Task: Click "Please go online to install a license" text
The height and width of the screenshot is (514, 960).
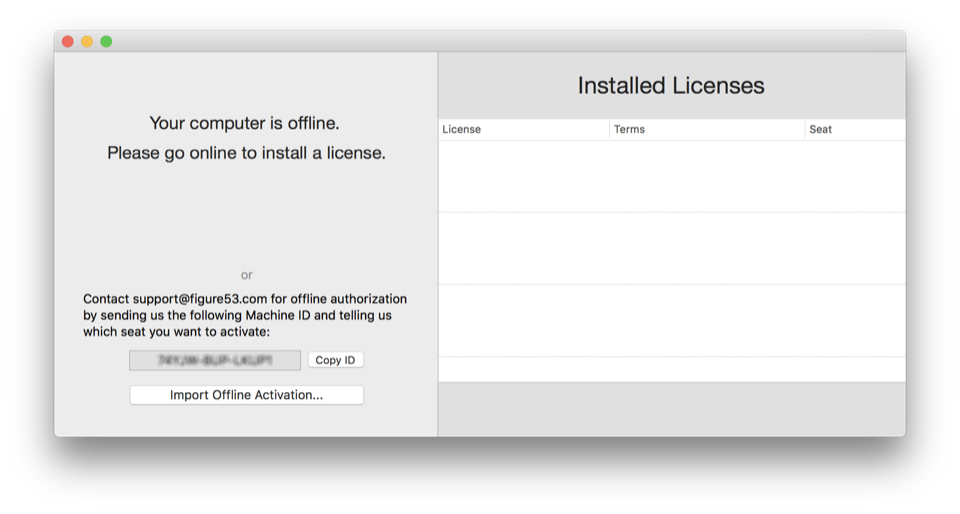Action: click(246, 153)
